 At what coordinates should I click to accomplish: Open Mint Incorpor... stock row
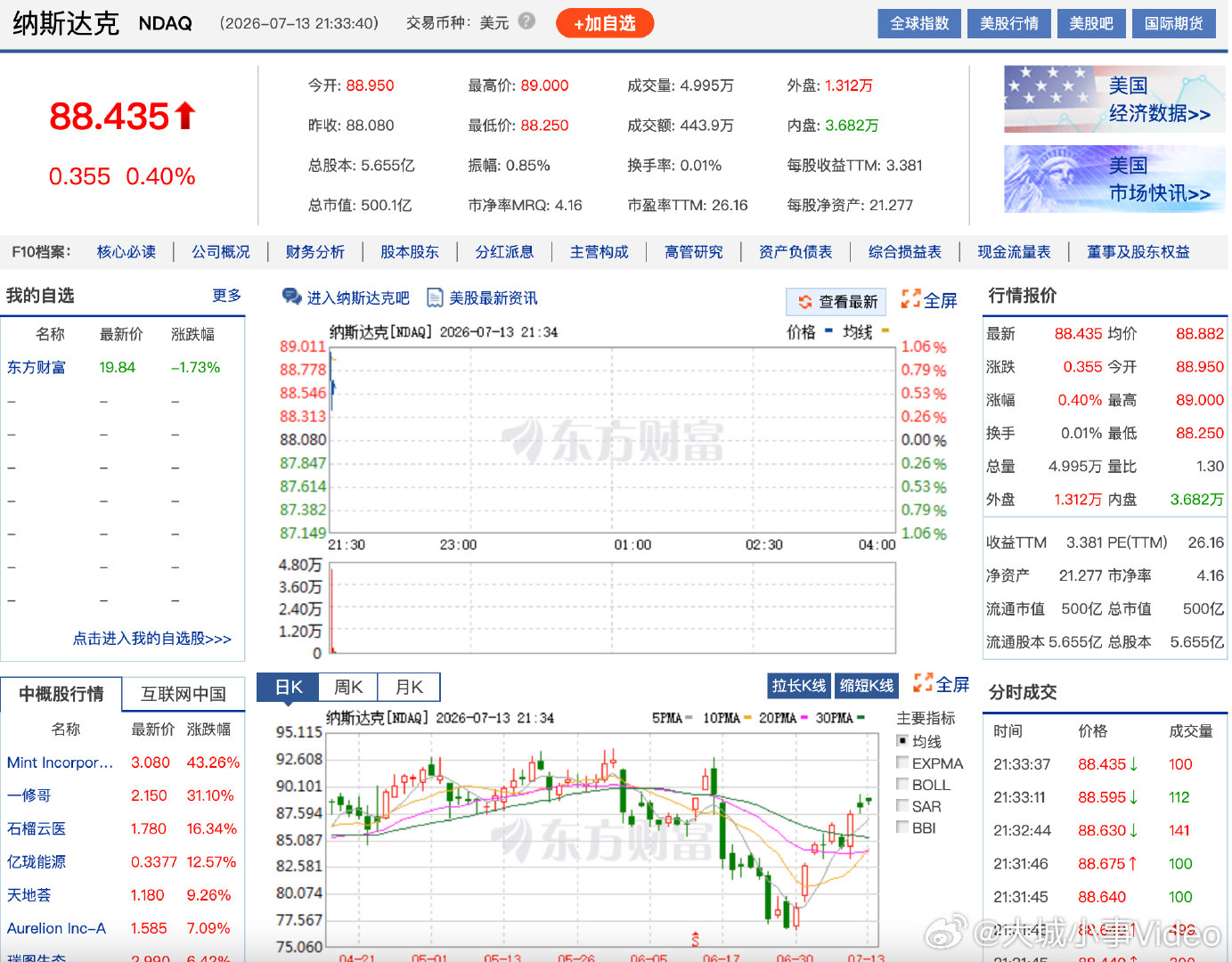pos(123,762)
